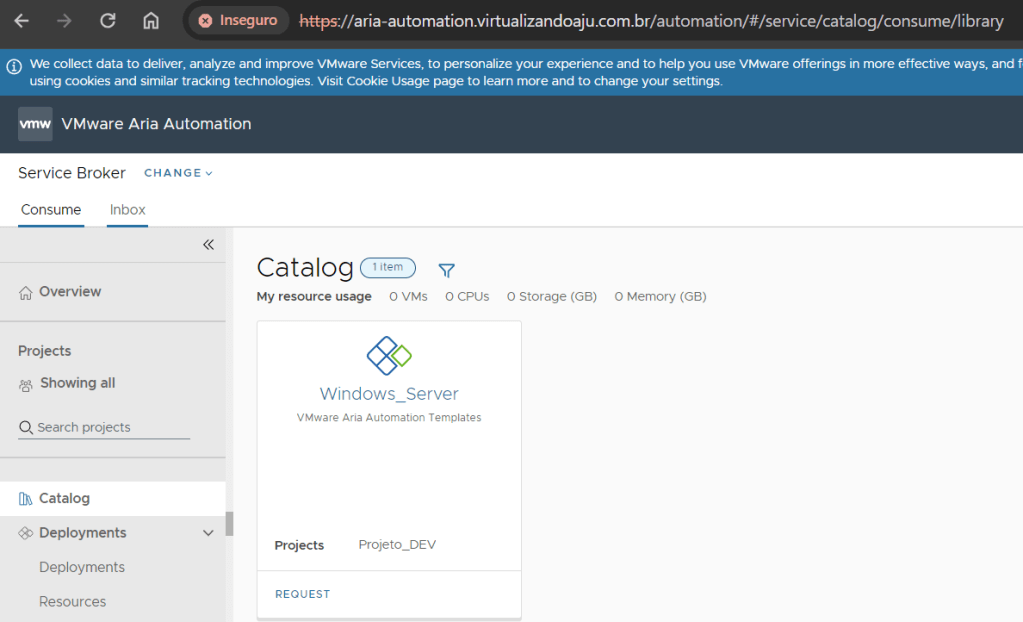Collapse sidebar with double chevron icon
Image resolution: width=1023 pixels, height=622 pixels.
(208, 245)
